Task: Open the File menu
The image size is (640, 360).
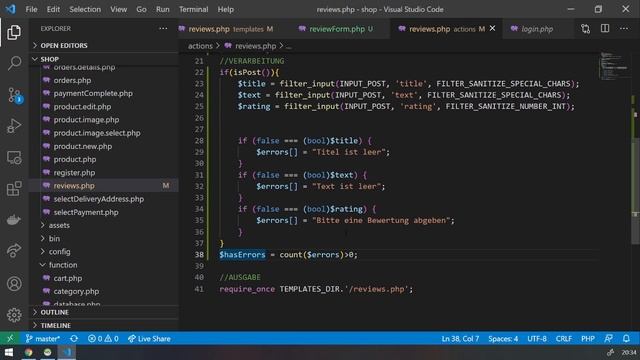Action: pos(31,9)
